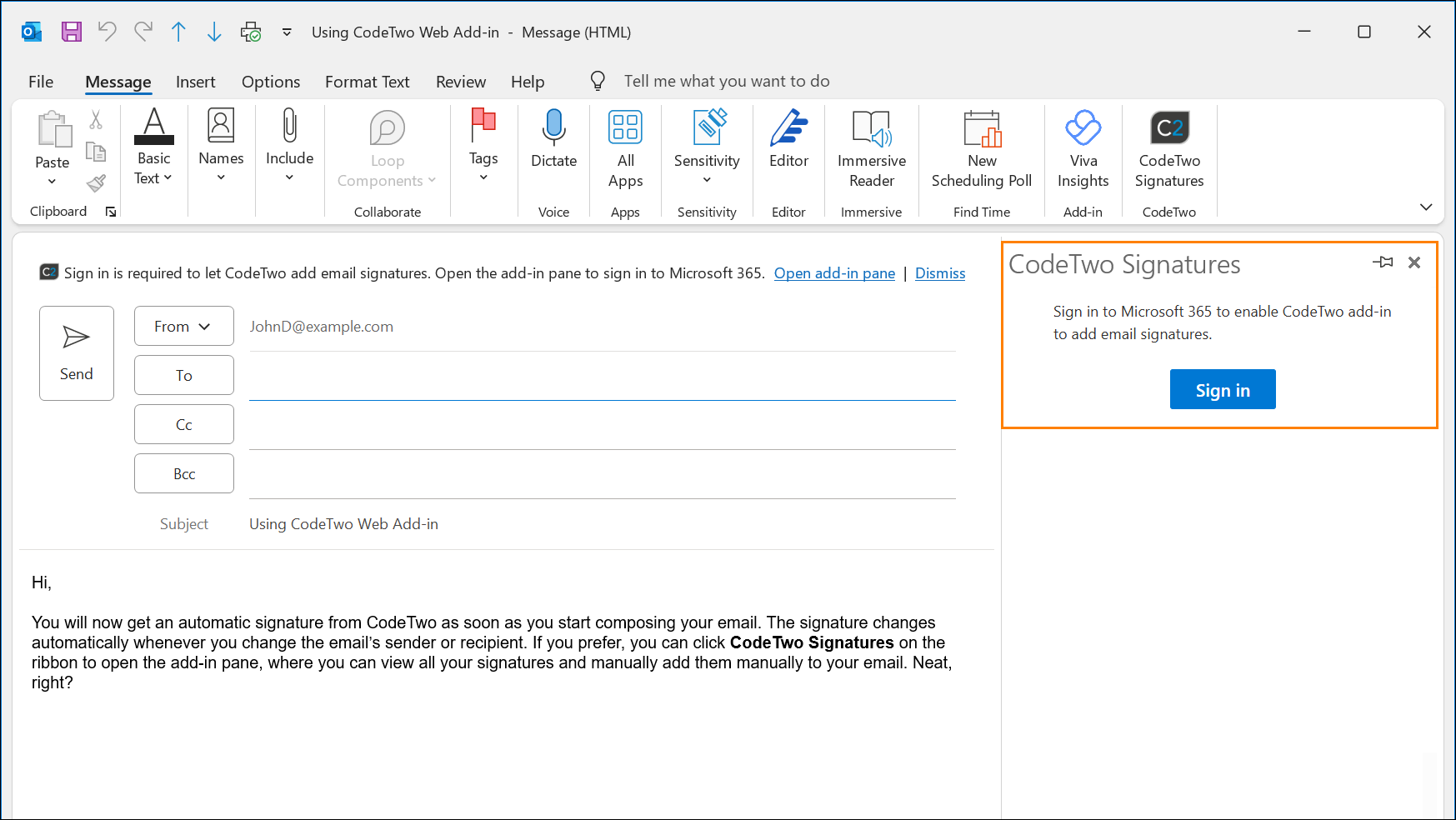Minimize the message window
This screenshot has height=820, width=1456.
pos(1304,32)
